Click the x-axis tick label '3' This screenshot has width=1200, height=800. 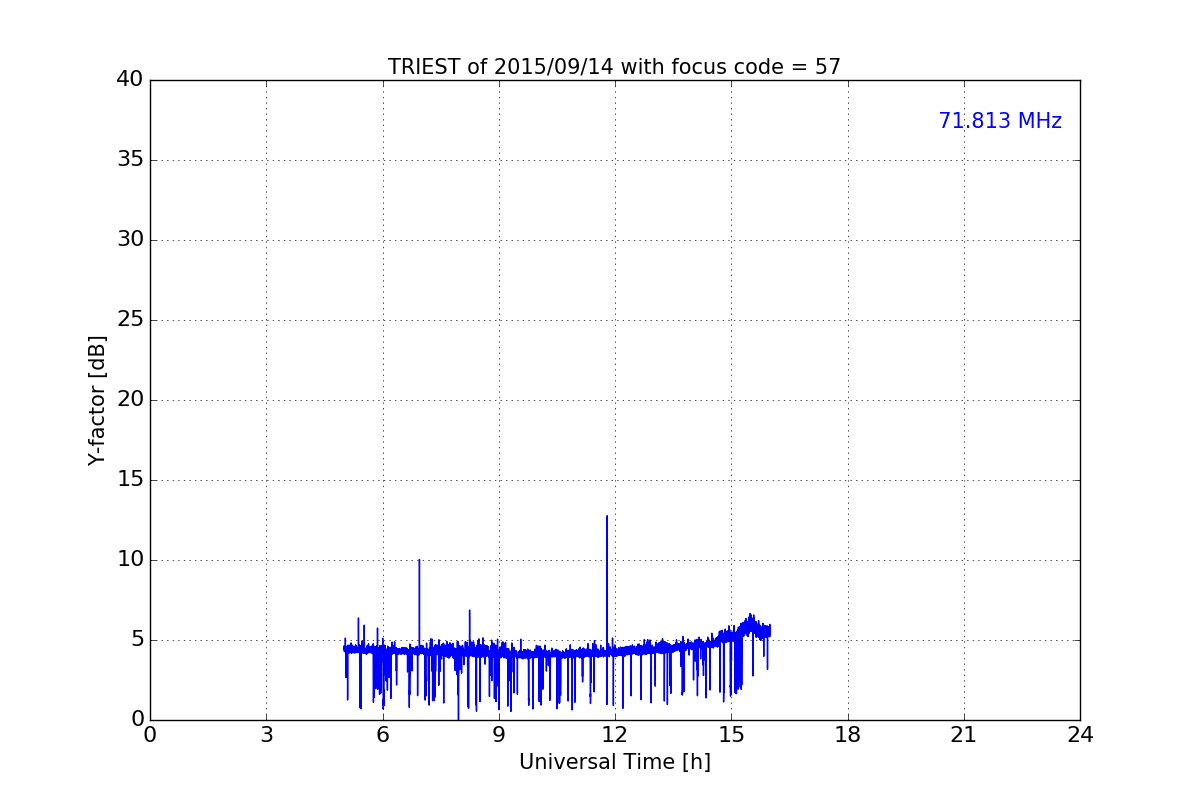[266, 735]
